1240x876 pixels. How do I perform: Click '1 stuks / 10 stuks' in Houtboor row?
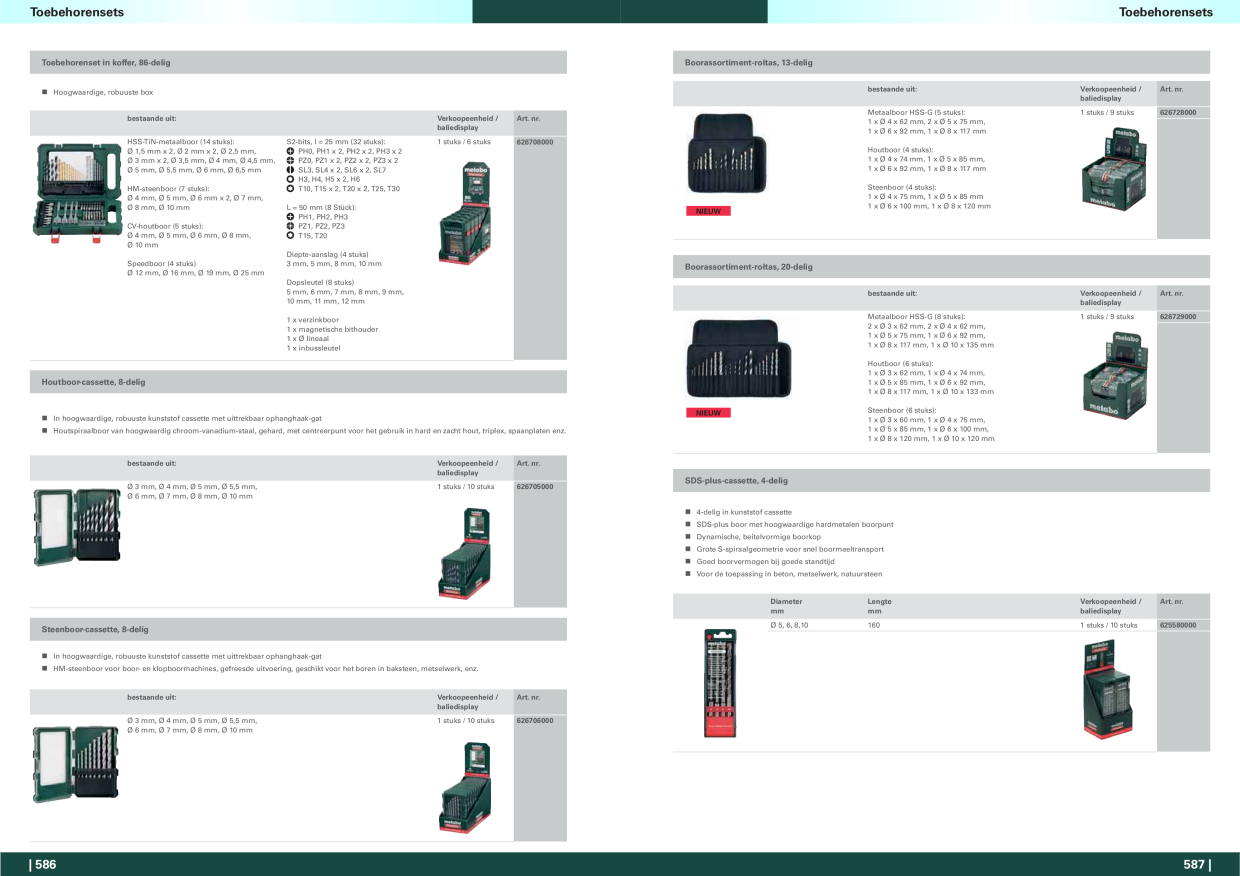(466, 486)
